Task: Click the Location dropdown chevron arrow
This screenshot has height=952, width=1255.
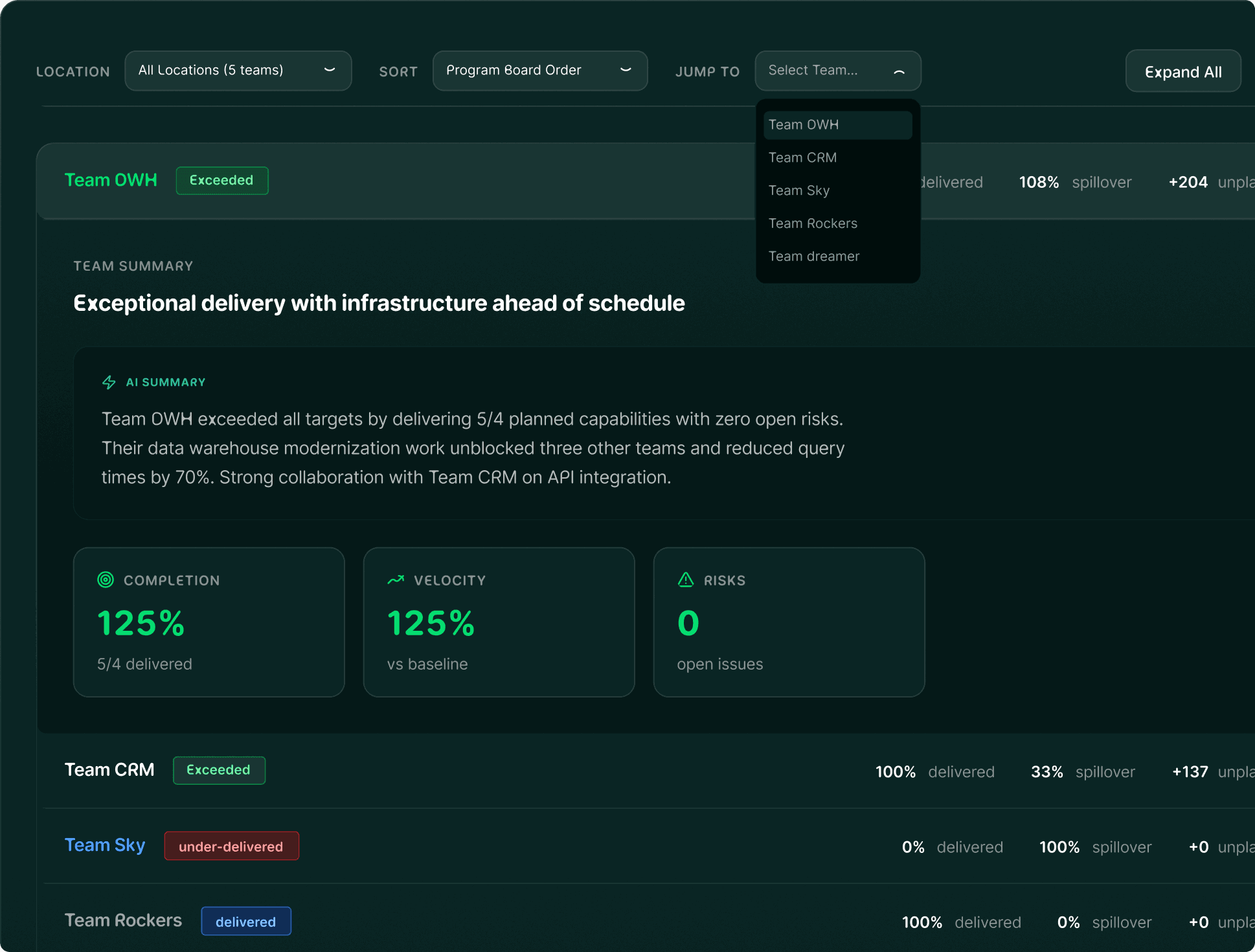Action: pyautogui.click(x=330, y=70)
